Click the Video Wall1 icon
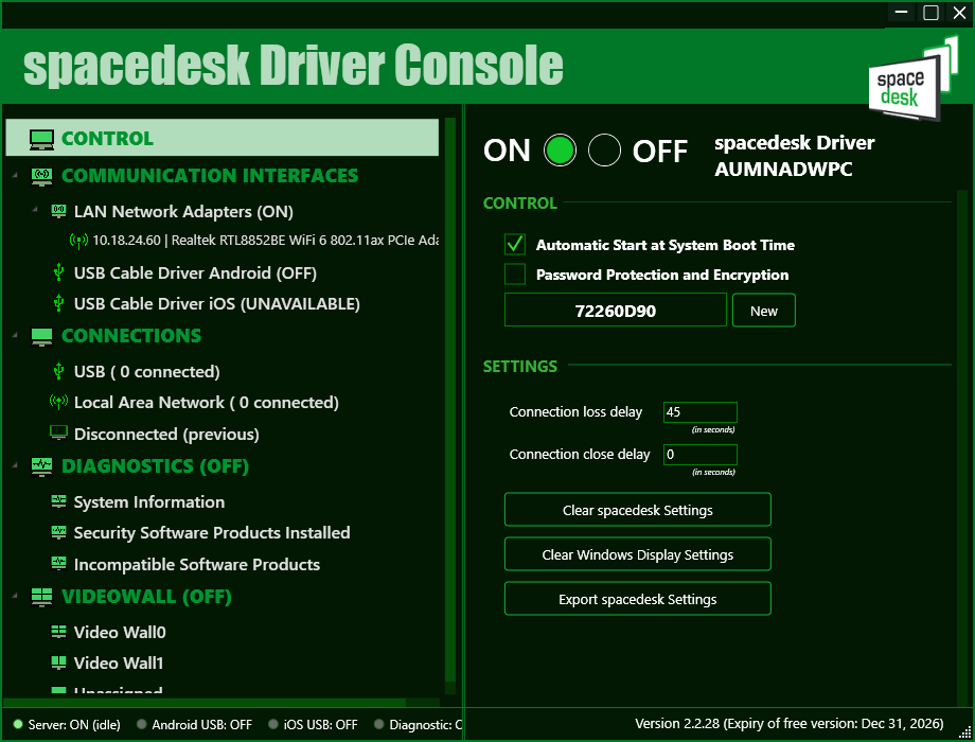The width and height of the screenshot is (975, 742). coord(58,663)
